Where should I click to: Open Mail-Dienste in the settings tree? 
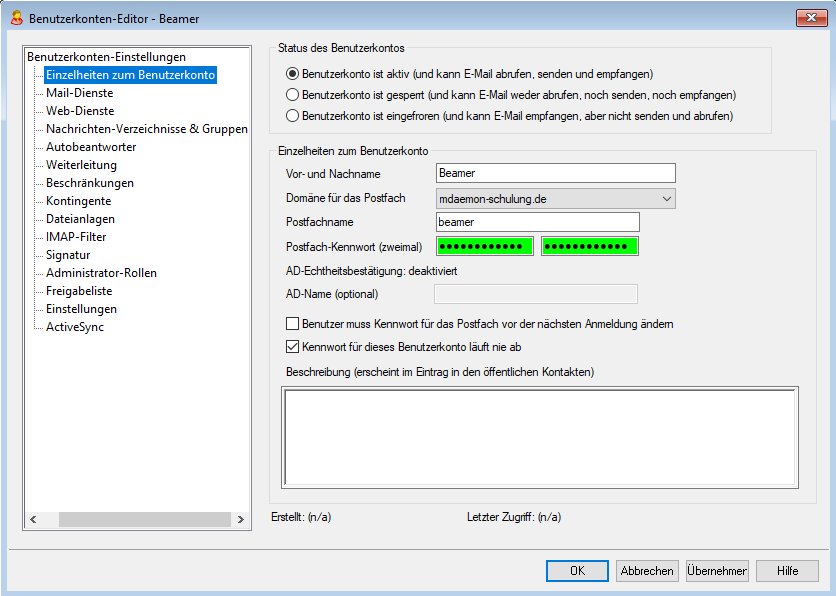(x=79, y=93)
